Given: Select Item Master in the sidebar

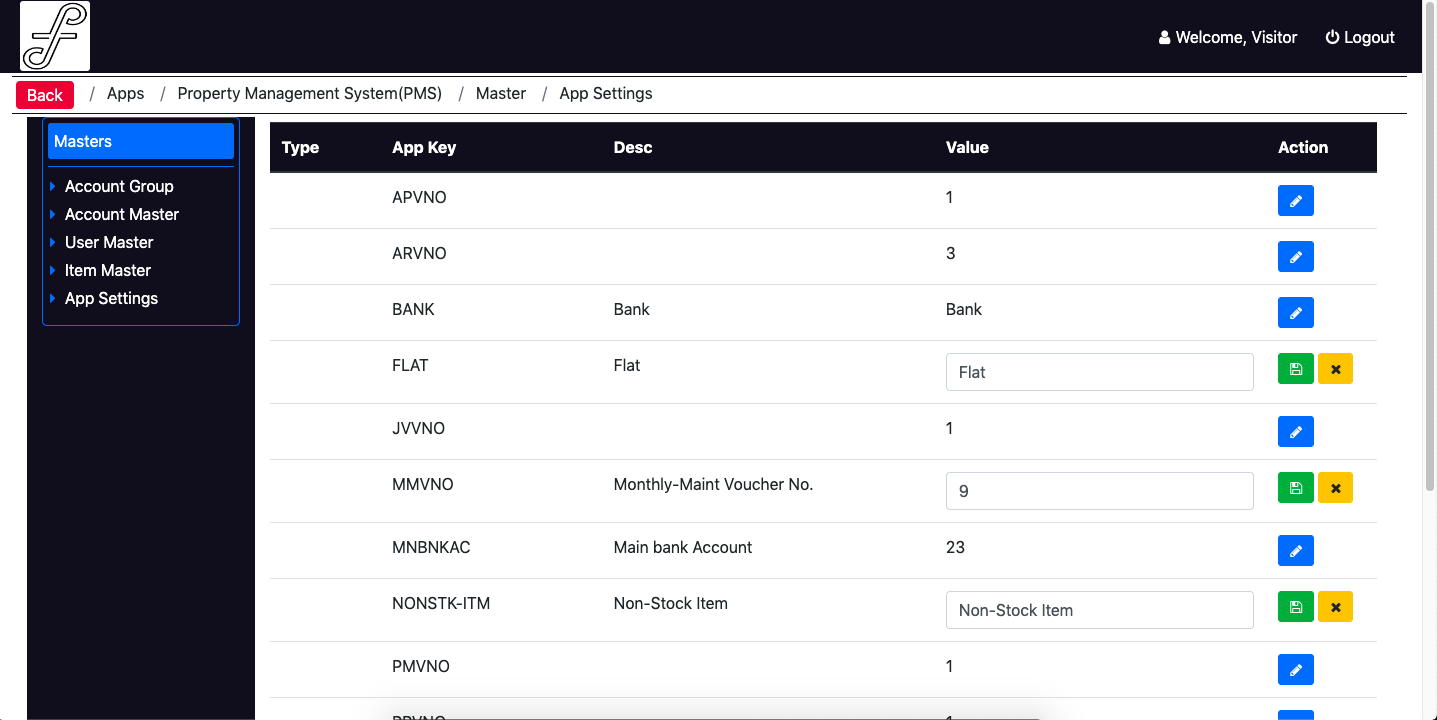Looking at the screenshot, I should coord(108,270).
